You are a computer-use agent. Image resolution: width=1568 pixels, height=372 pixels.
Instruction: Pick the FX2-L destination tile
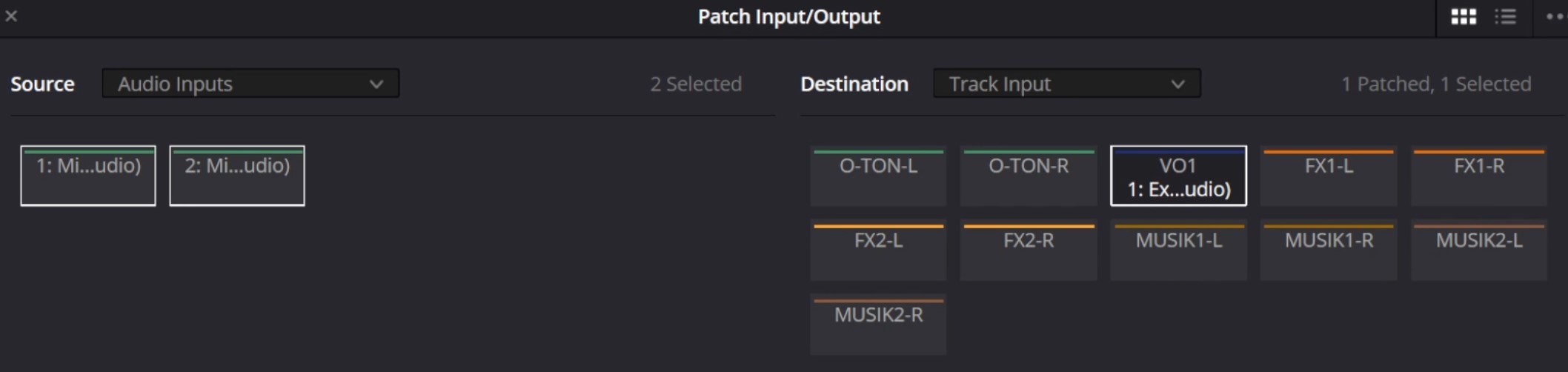878,250
